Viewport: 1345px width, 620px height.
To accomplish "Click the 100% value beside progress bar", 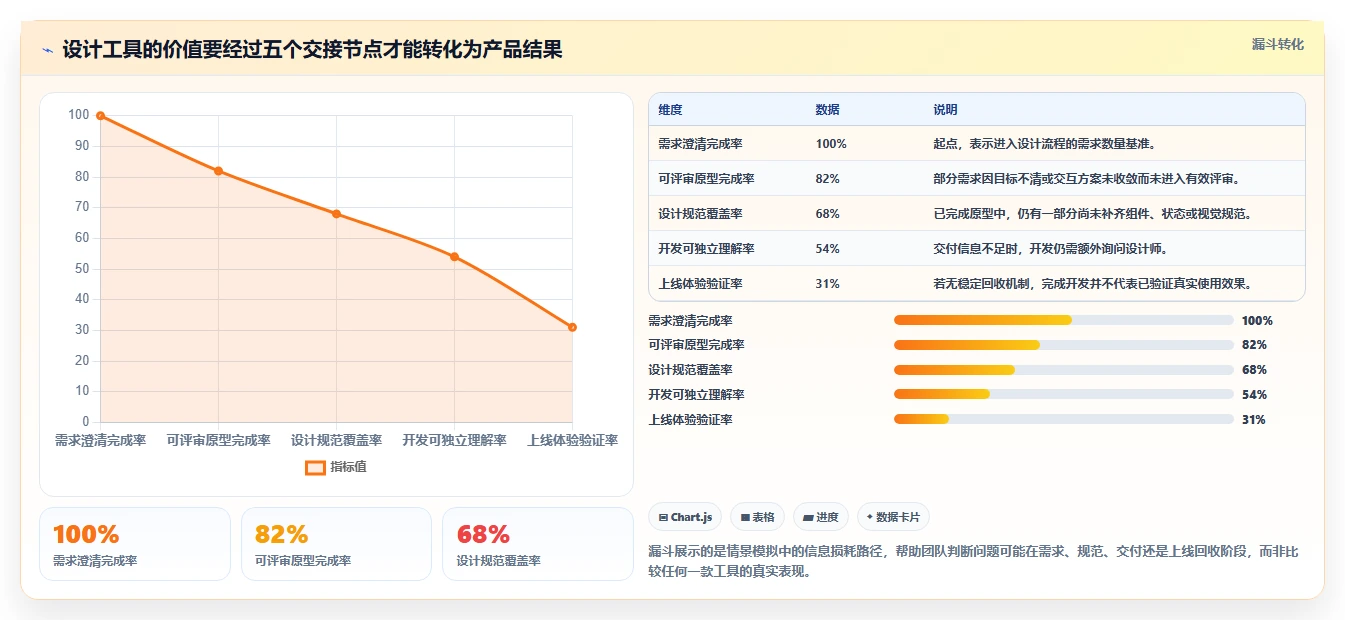I will (1257, 321).
